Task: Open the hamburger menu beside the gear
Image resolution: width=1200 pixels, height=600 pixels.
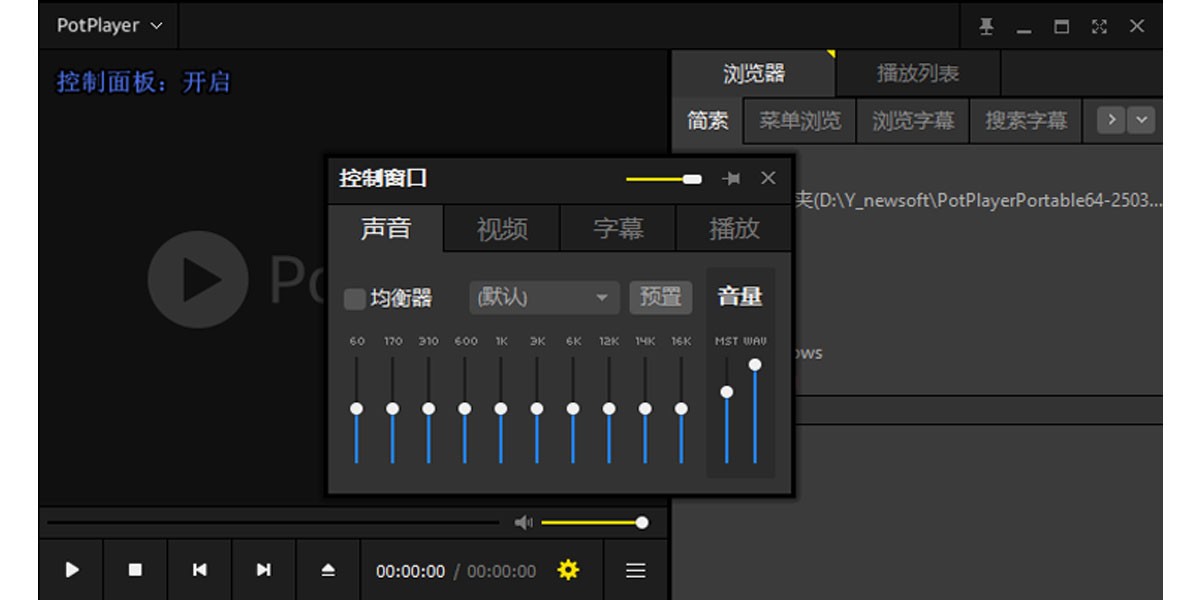Action: 635,570
